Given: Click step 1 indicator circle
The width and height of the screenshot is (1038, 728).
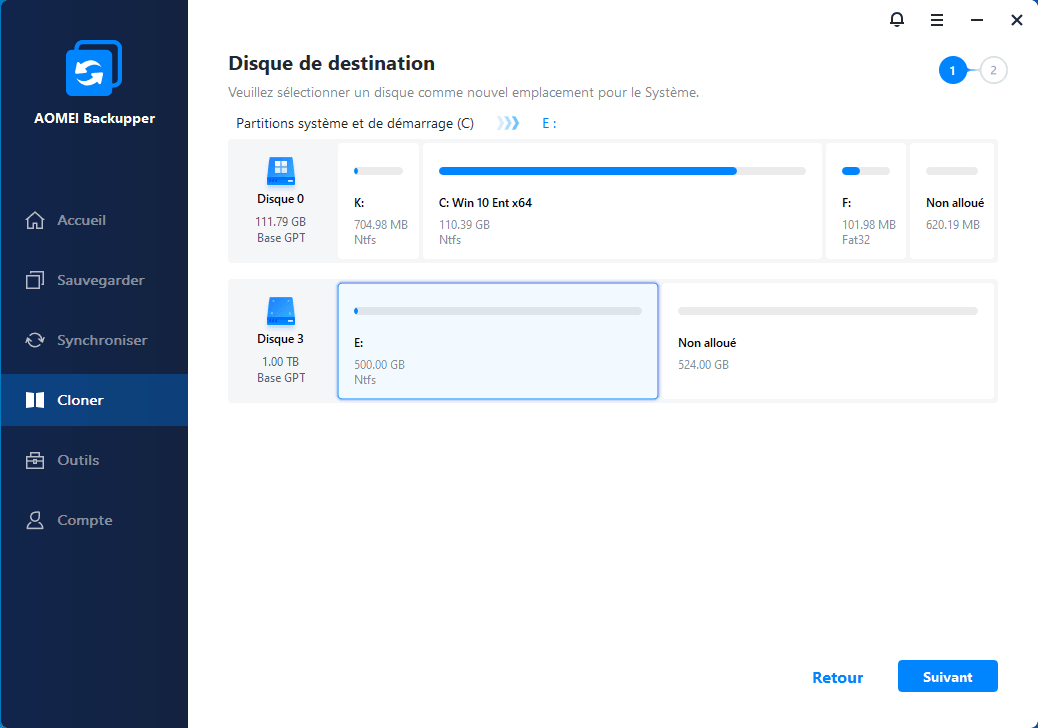Looking at the screenshot, I should pos(953,70).
